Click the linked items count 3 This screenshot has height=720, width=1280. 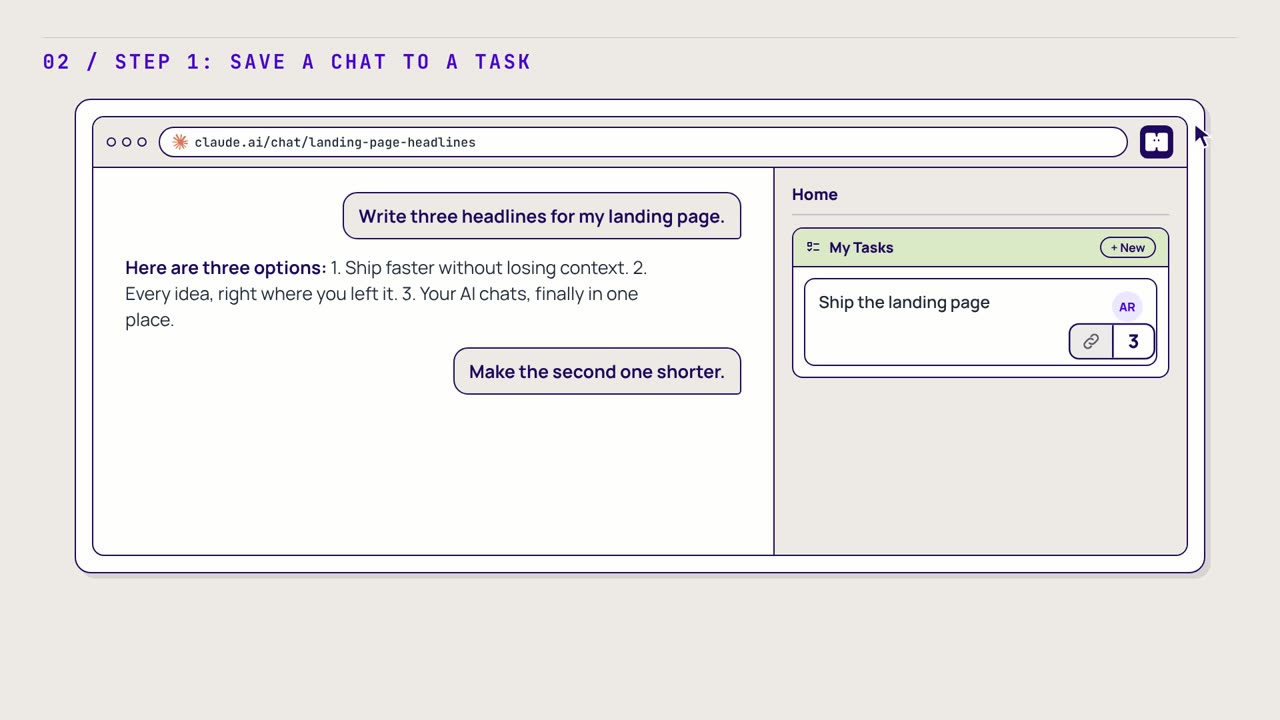(1133, 342)
